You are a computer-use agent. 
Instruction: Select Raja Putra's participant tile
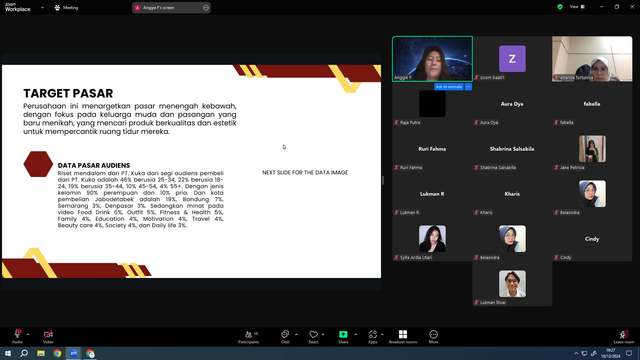tap(432, 104)
